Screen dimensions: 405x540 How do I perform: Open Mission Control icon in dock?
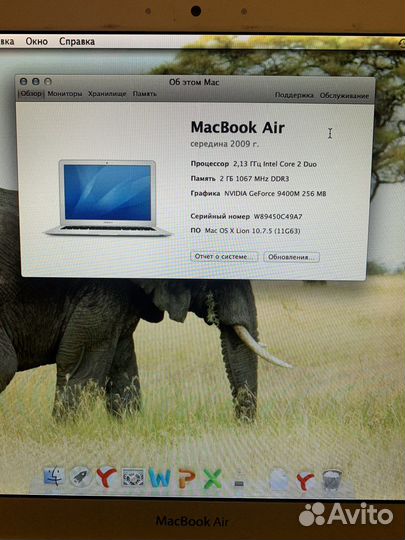pyautogui.click(x=133, y=477)
